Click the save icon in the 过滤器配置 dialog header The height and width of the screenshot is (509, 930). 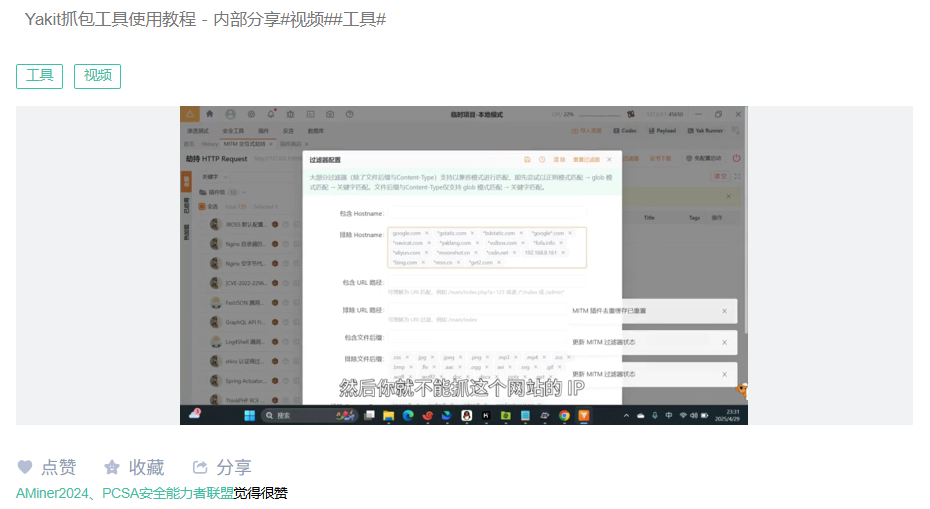[527, 160]
